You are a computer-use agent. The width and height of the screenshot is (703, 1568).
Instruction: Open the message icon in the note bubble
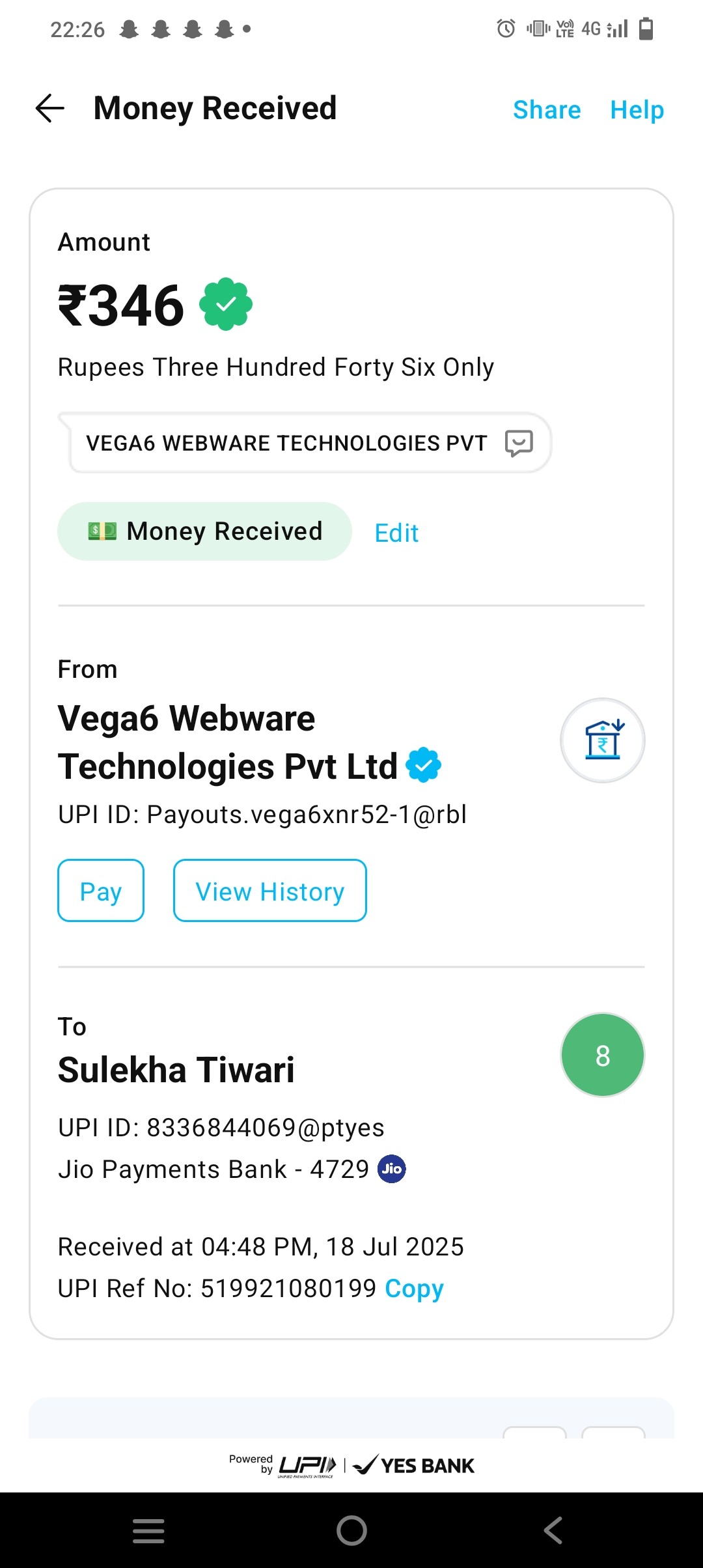(519, 443)
